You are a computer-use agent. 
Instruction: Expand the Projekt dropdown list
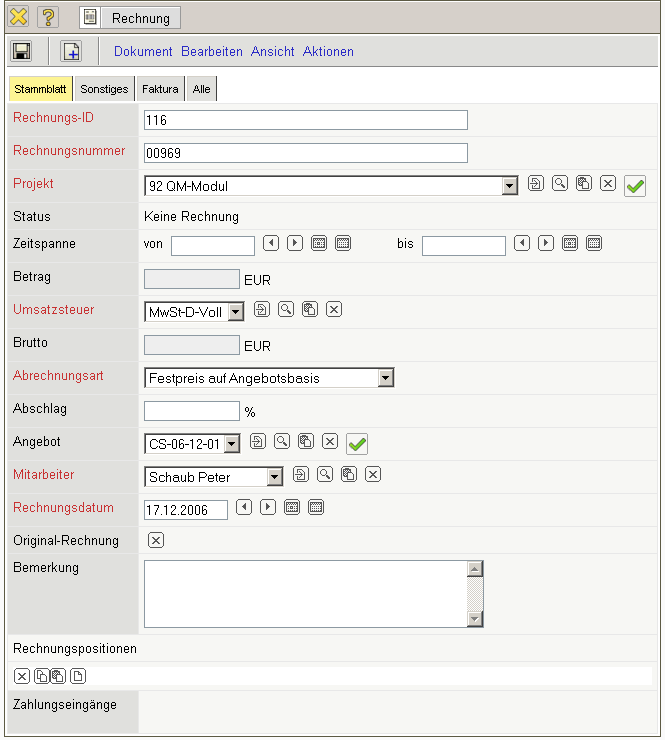point(509,186)
